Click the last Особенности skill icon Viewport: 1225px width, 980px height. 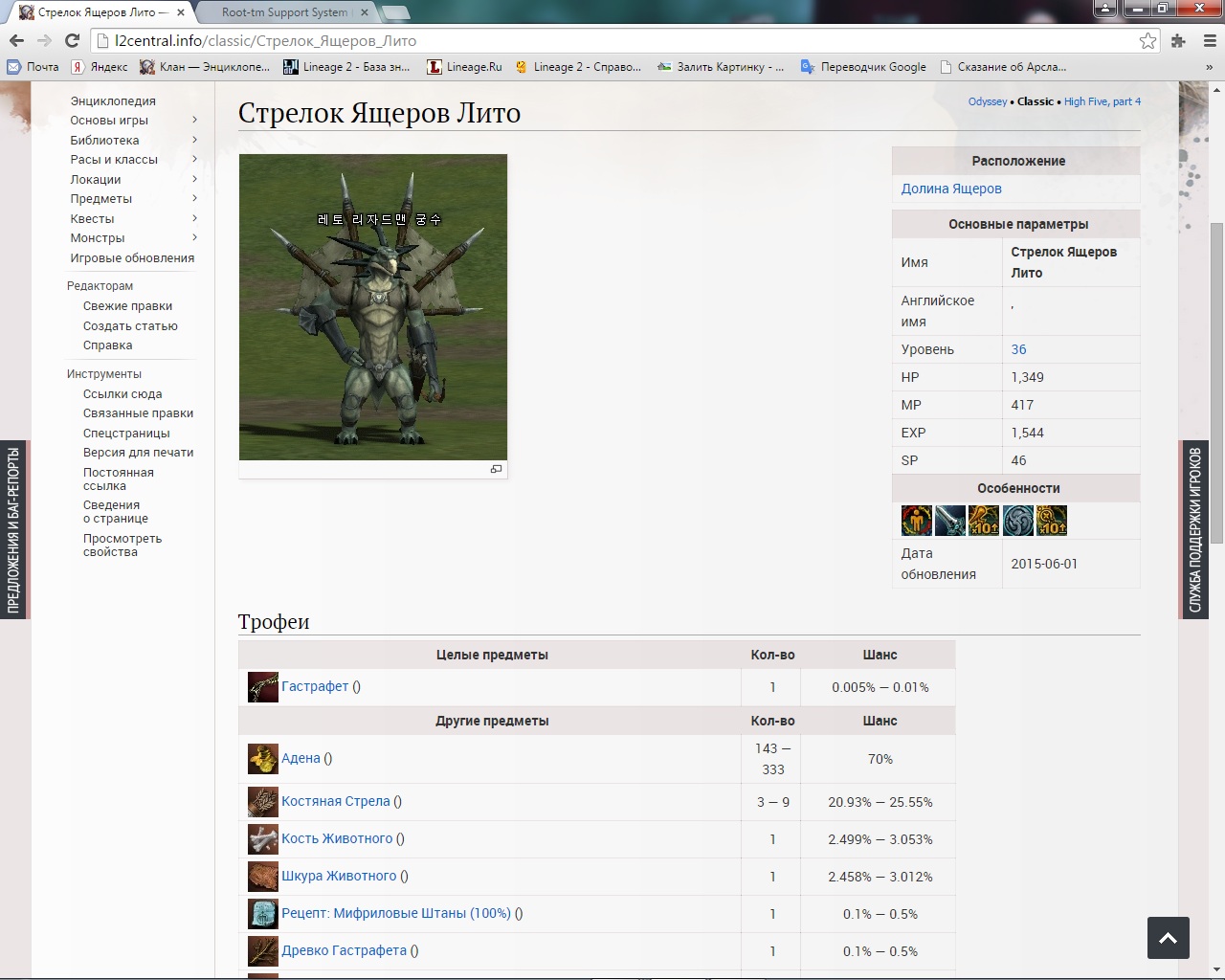1051,521
